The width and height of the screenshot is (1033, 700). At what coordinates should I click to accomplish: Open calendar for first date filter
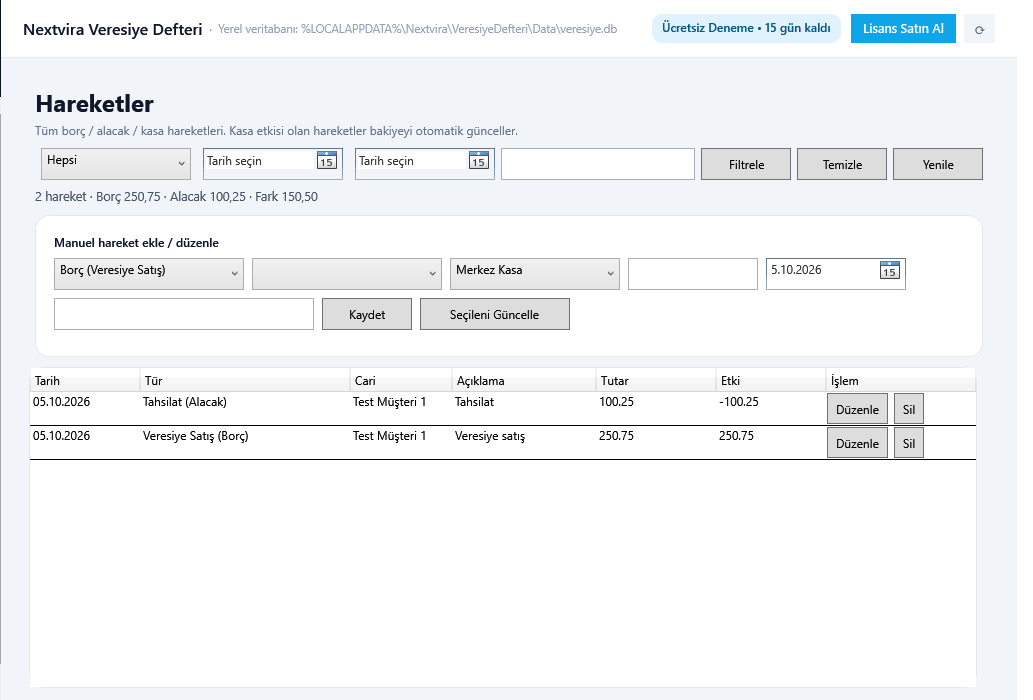(327, 160)
